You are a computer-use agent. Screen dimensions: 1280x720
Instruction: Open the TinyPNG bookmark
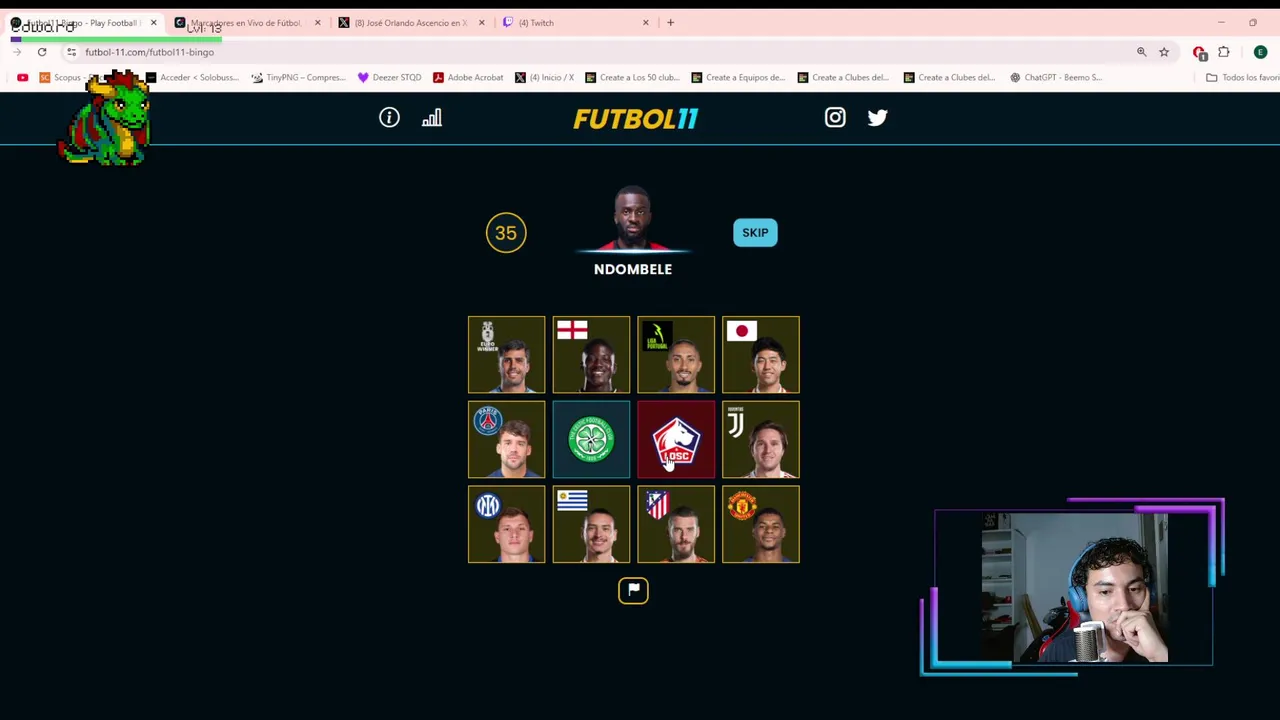pyautogui.click(x=298, y=77)
